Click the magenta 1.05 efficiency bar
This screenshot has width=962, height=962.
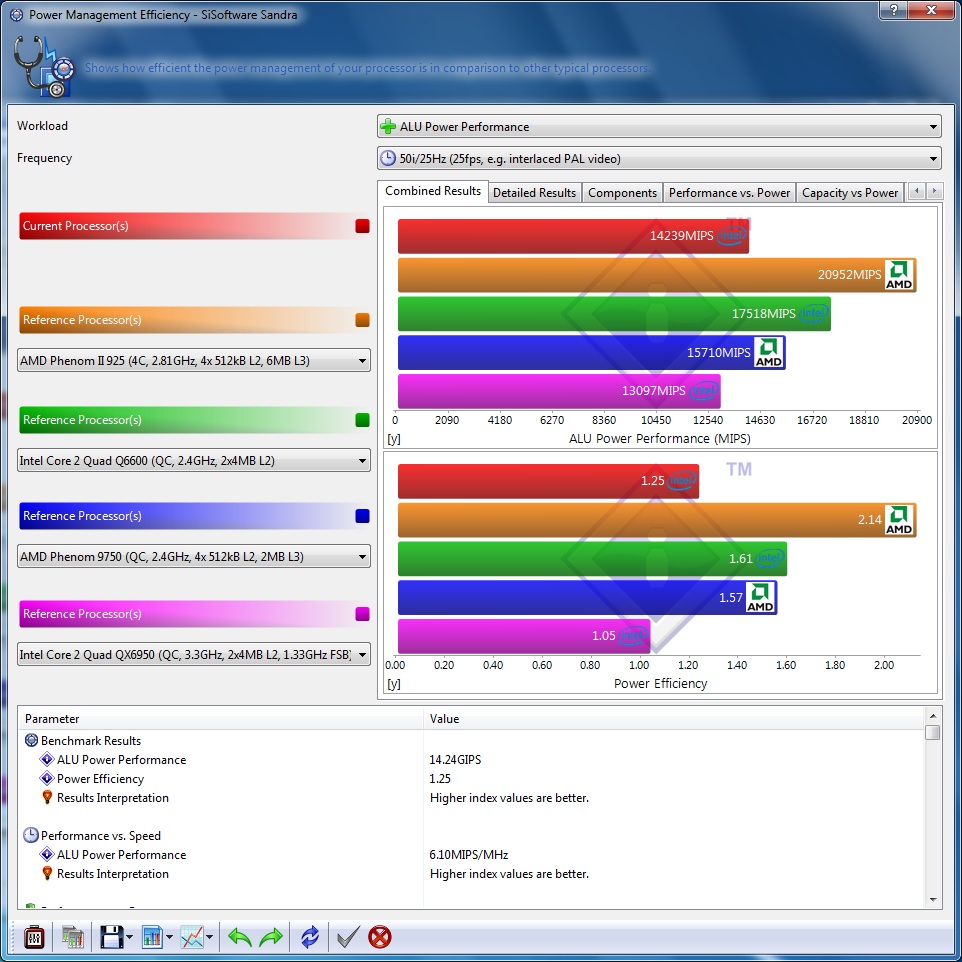[524, 636]
